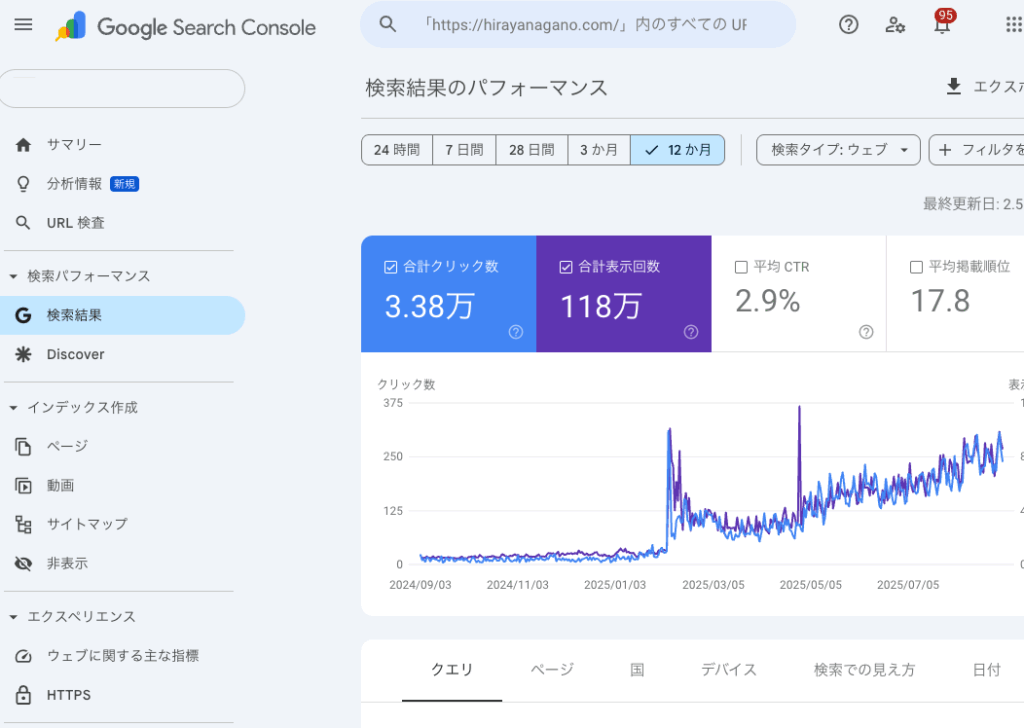Open URL 検査 inspection tool

75,223
